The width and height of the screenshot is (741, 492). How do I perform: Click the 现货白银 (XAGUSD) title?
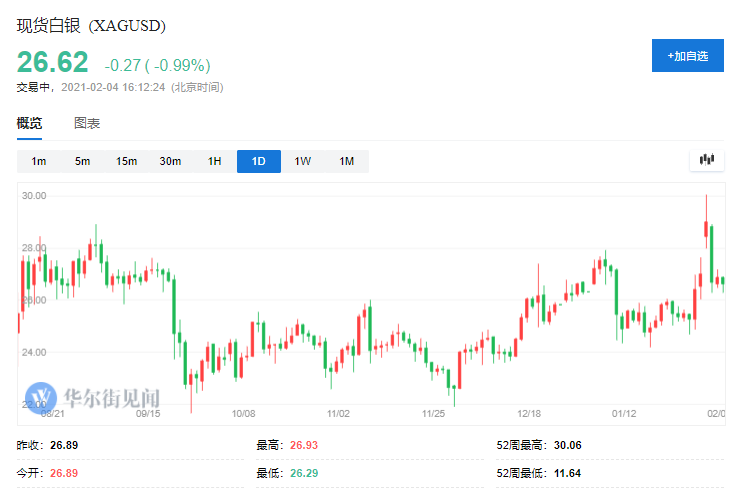coord(91,26)
